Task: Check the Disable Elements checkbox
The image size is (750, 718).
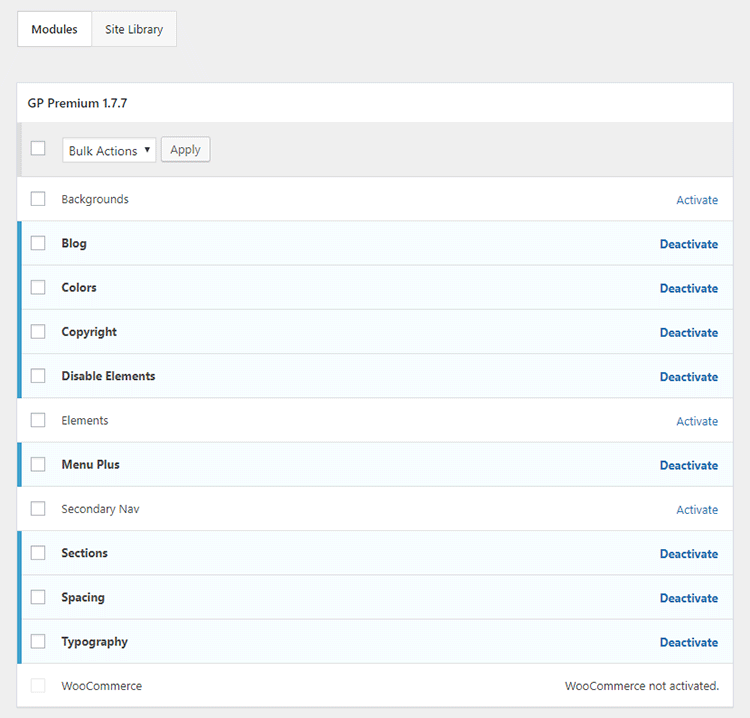Action: 38,376
